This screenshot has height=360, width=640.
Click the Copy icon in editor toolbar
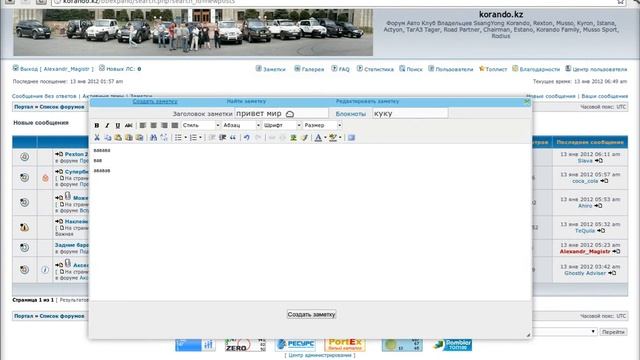(107, 138)
